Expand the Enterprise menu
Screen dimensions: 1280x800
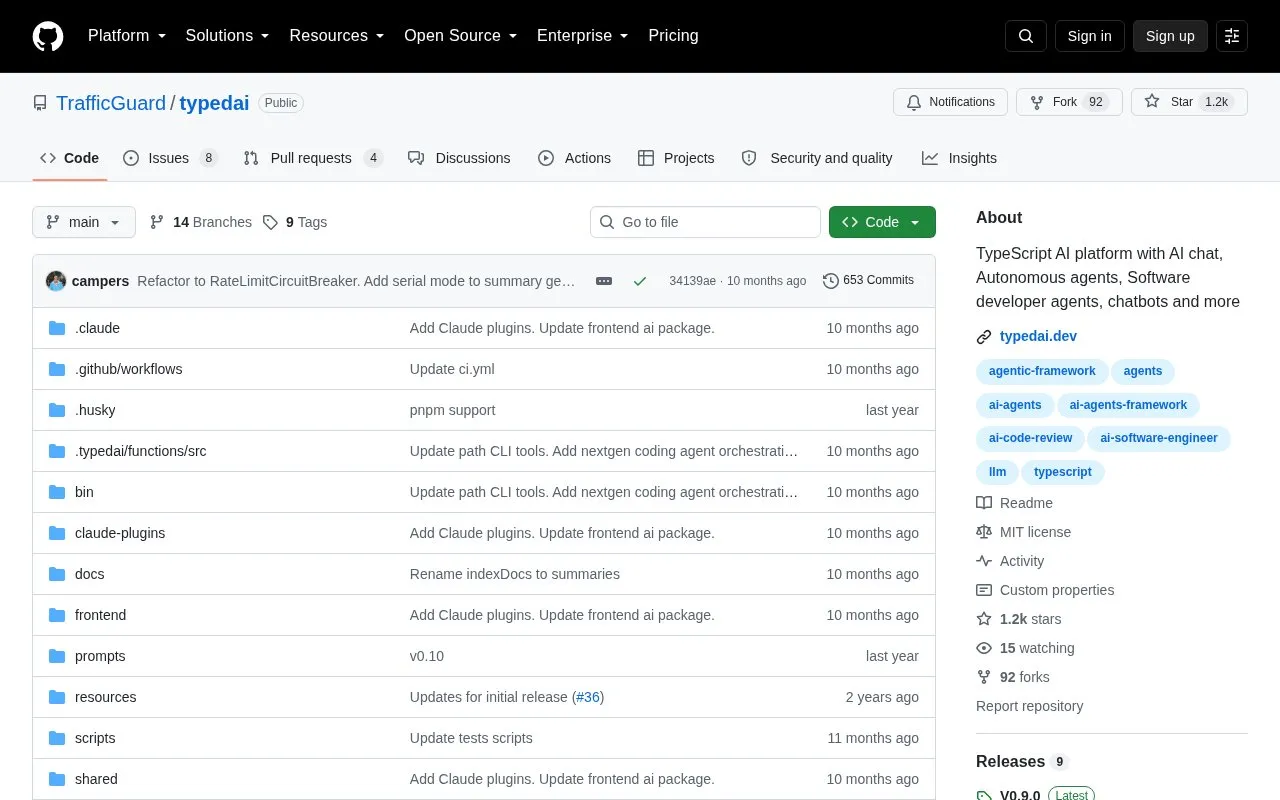tap(582, 36)
